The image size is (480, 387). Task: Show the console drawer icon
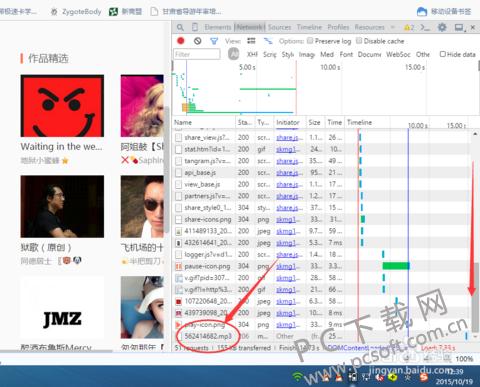tap(425, 27)
